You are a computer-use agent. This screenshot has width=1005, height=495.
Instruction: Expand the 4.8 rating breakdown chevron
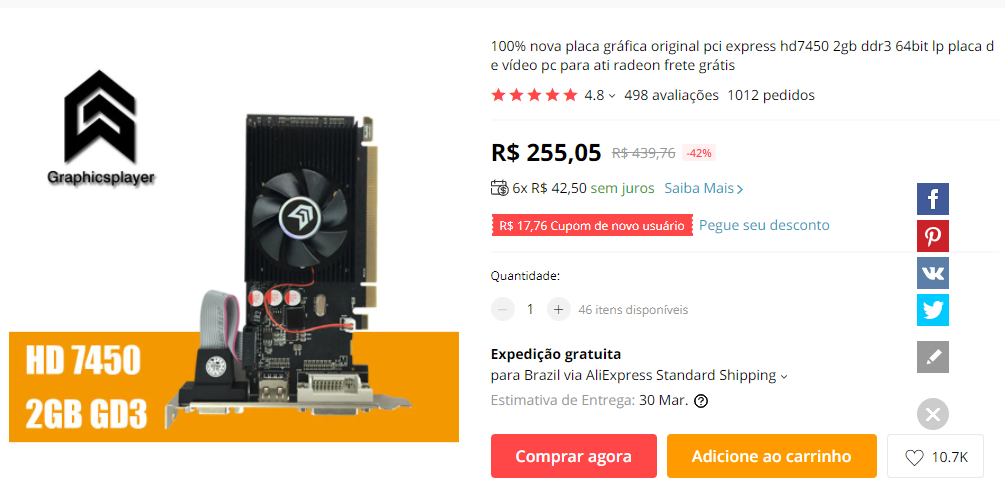612,96
